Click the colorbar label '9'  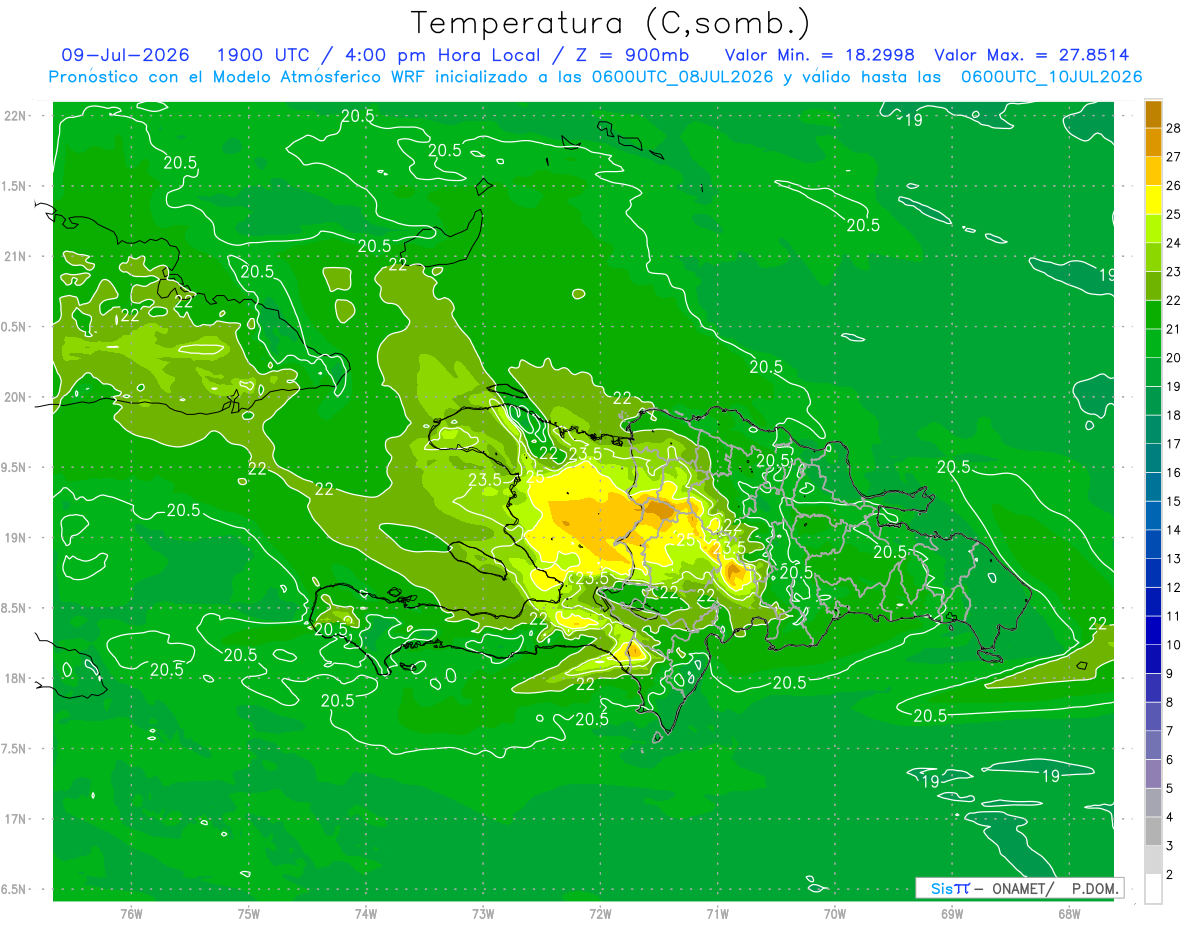[x=1171, y=674]
